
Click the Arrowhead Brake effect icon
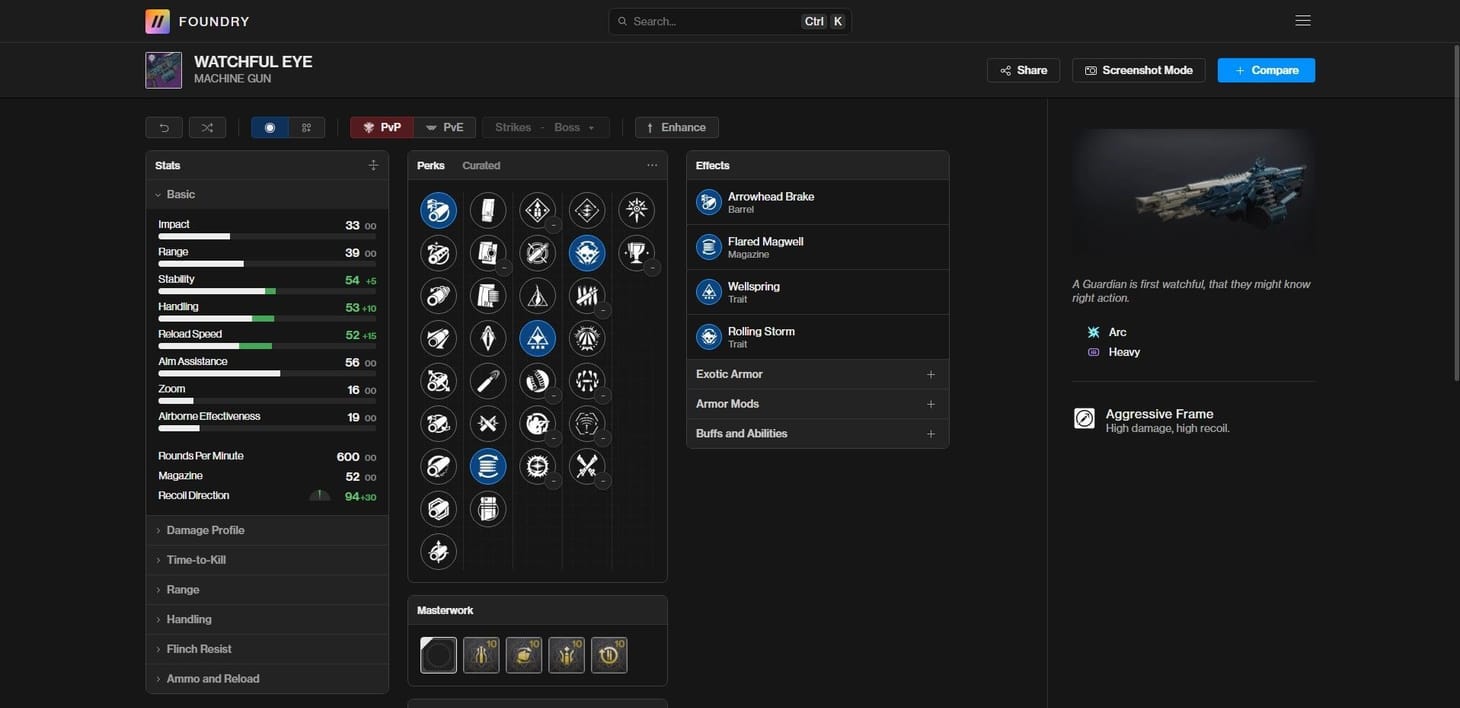(709, 202)
